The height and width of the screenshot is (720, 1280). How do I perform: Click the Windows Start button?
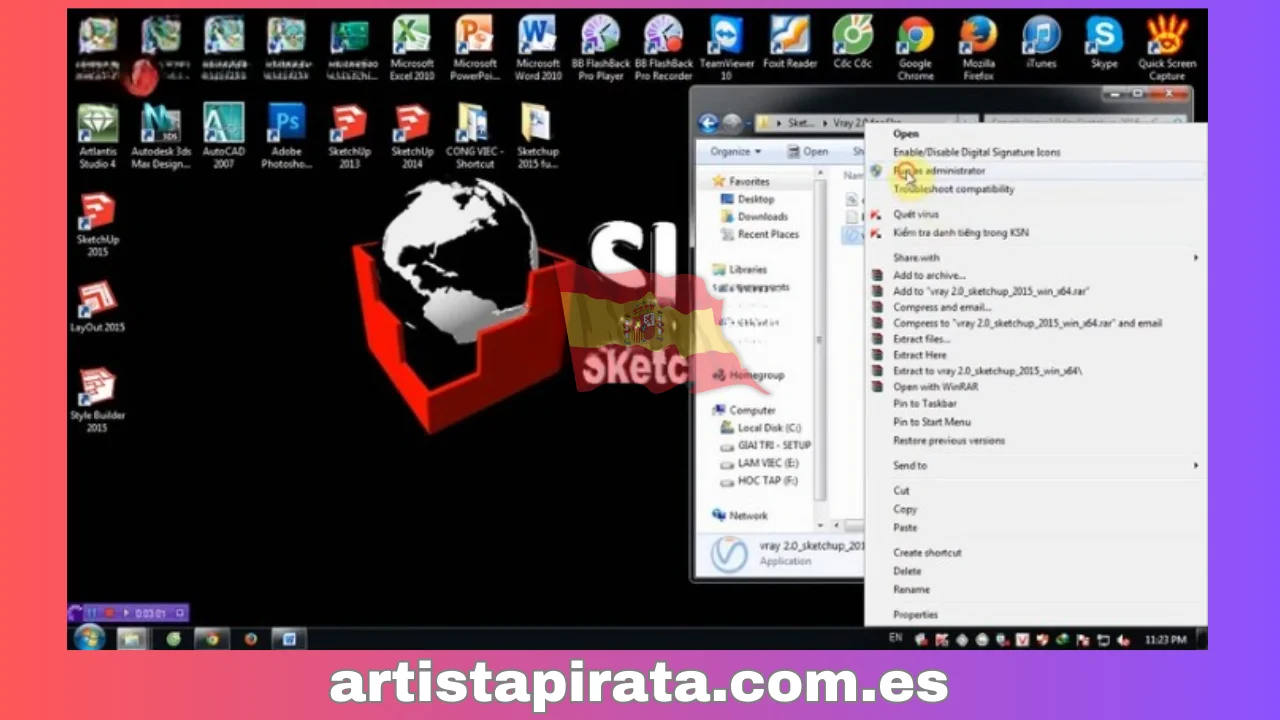[x=89, y=638]
